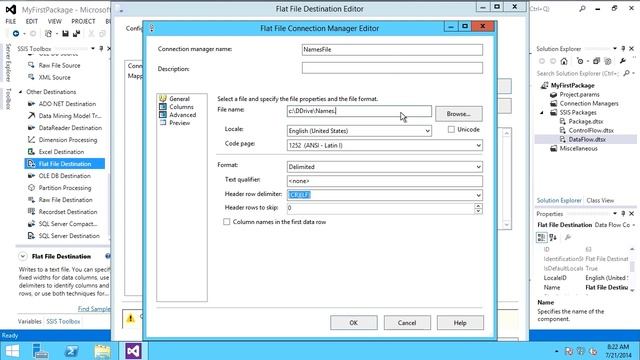Image resolution: width=640 pixels, height=360 pixels.
Task: Open the Preview page in connection editor
Action: point(180,123)
